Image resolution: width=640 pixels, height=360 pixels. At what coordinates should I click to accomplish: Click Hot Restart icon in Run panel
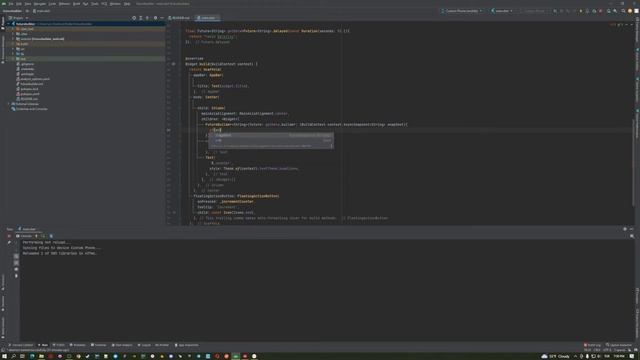point(43,236)
